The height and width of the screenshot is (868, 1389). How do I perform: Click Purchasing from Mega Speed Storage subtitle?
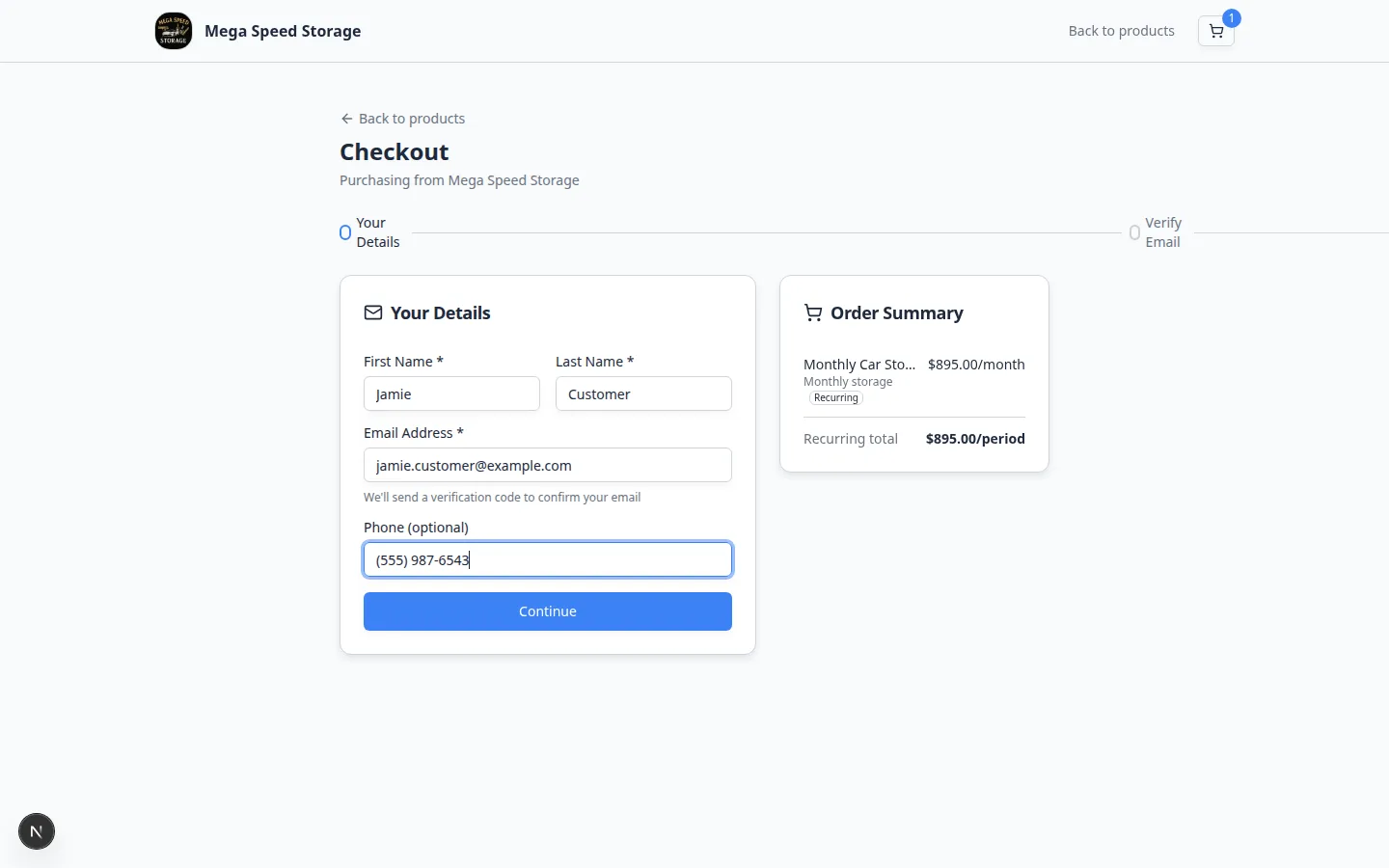point(459,180)
